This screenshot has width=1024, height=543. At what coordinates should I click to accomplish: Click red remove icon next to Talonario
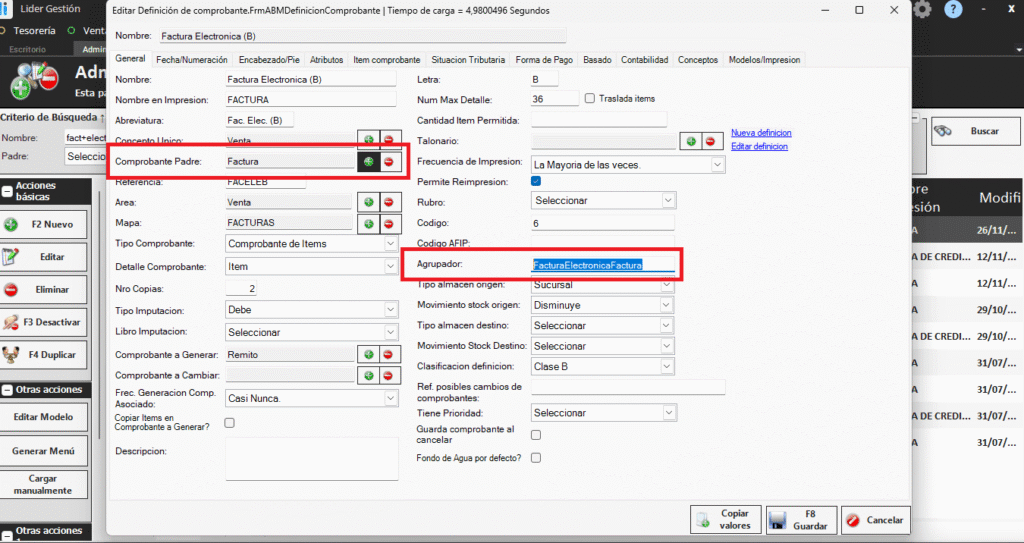point(712,142)
